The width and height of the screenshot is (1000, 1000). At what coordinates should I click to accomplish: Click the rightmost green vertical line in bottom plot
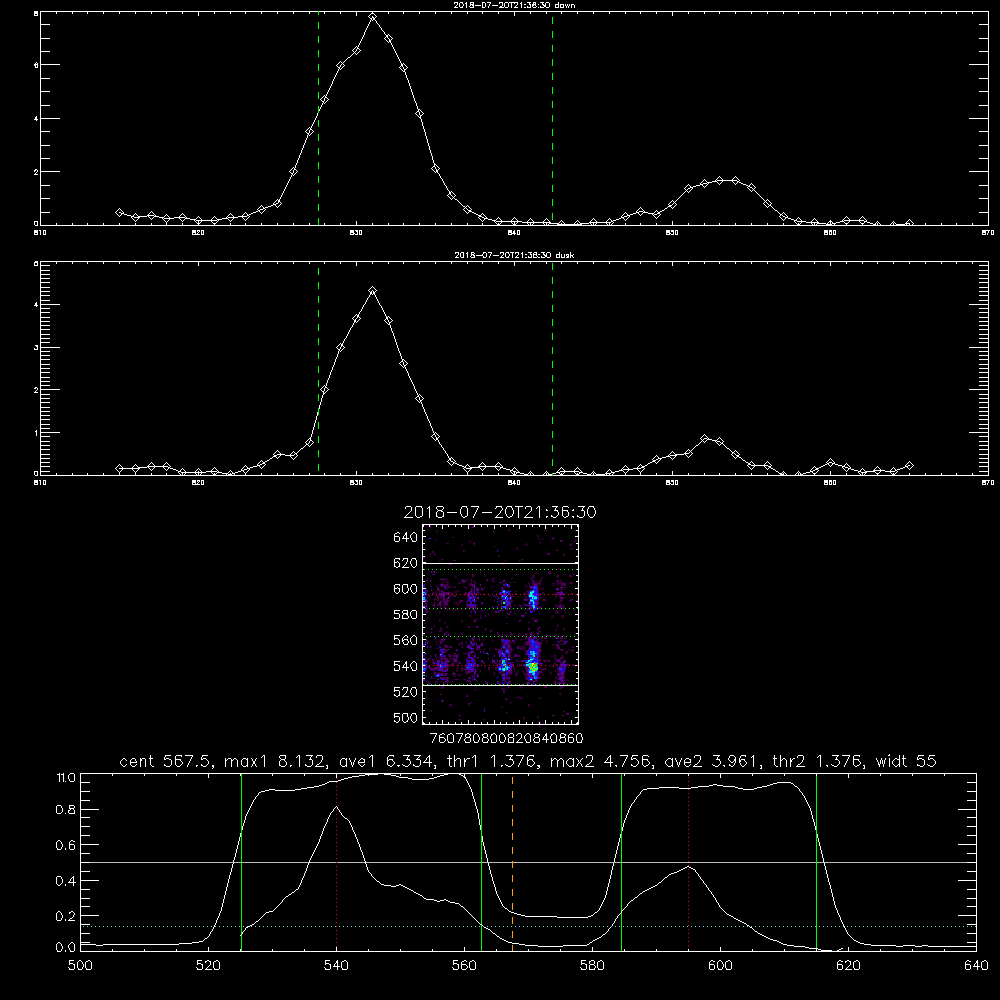[816, 861]
